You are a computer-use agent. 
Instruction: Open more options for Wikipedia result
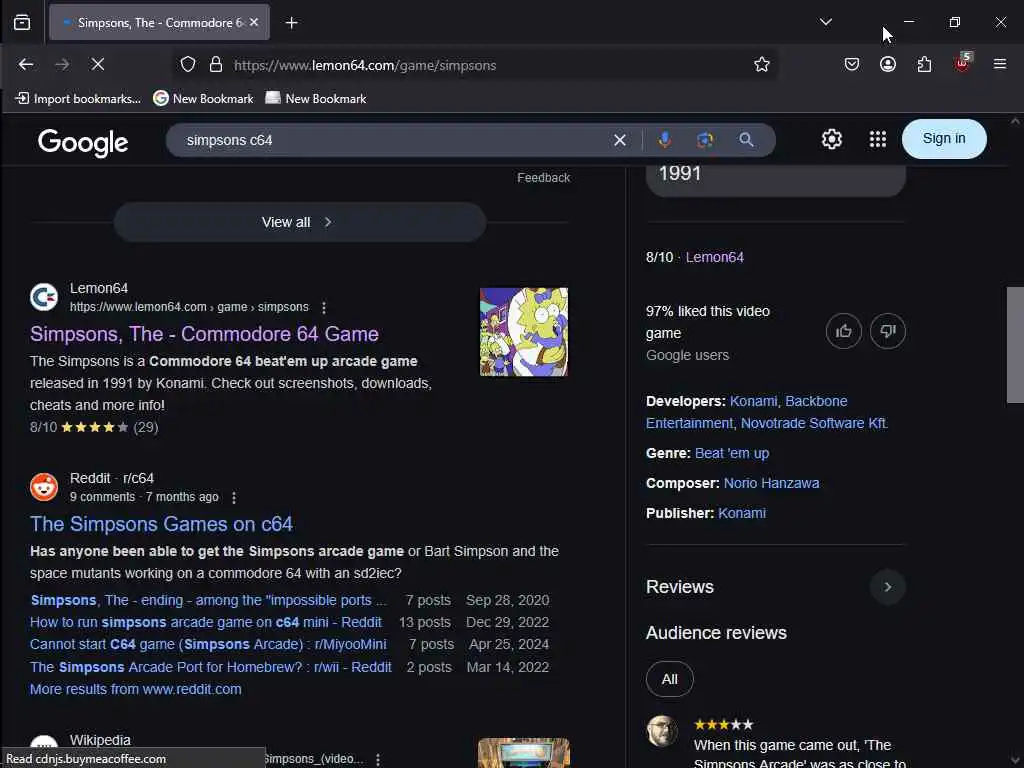coord(378,759)
